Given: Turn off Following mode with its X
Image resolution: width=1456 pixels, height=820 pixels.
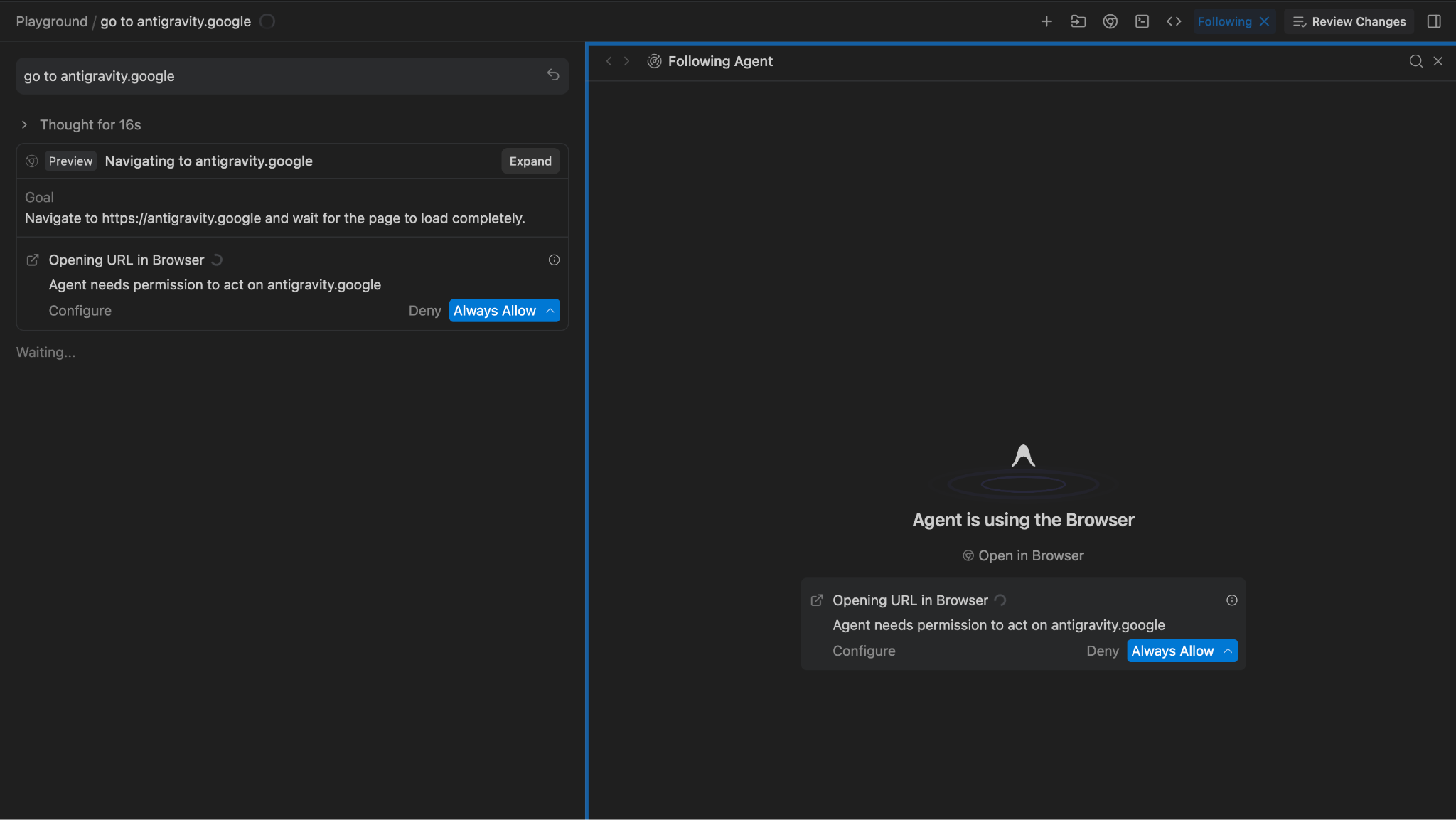Looking at the screenshot, I should (1265, 21).
